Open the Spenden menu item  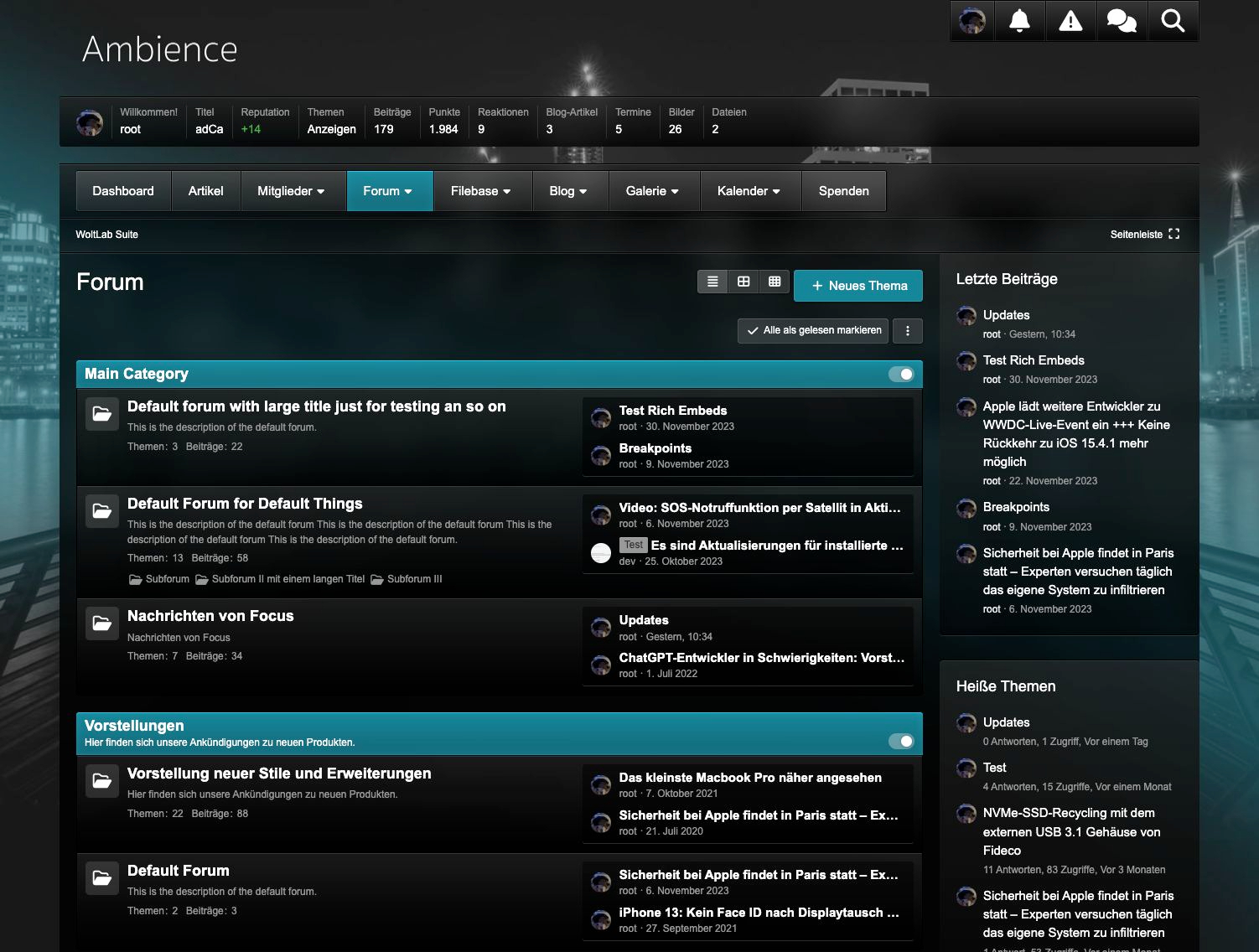843,191
